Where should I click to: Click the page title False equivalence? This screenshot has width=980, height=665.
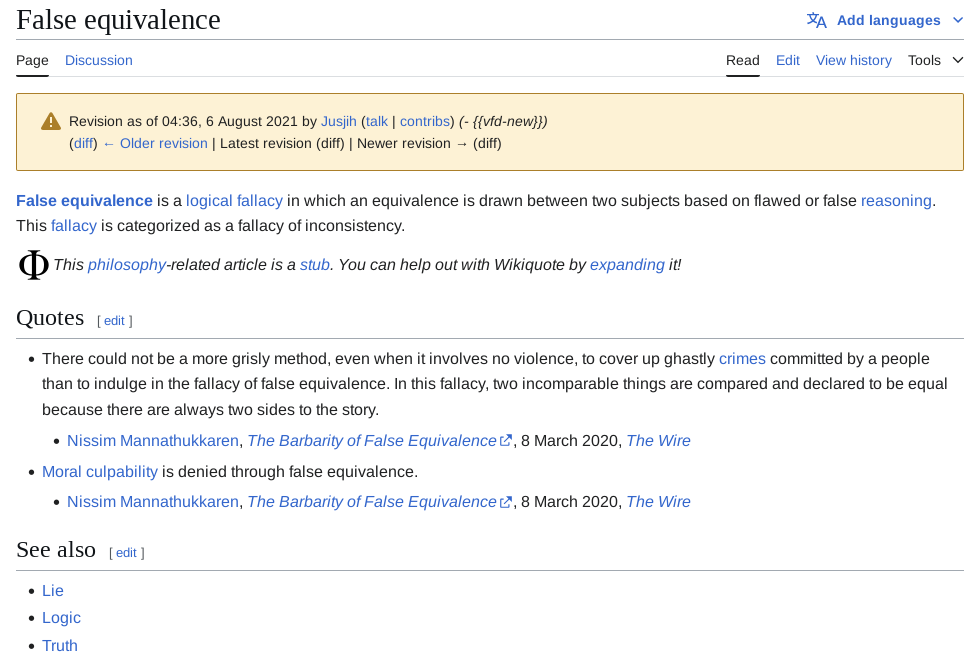118,20
